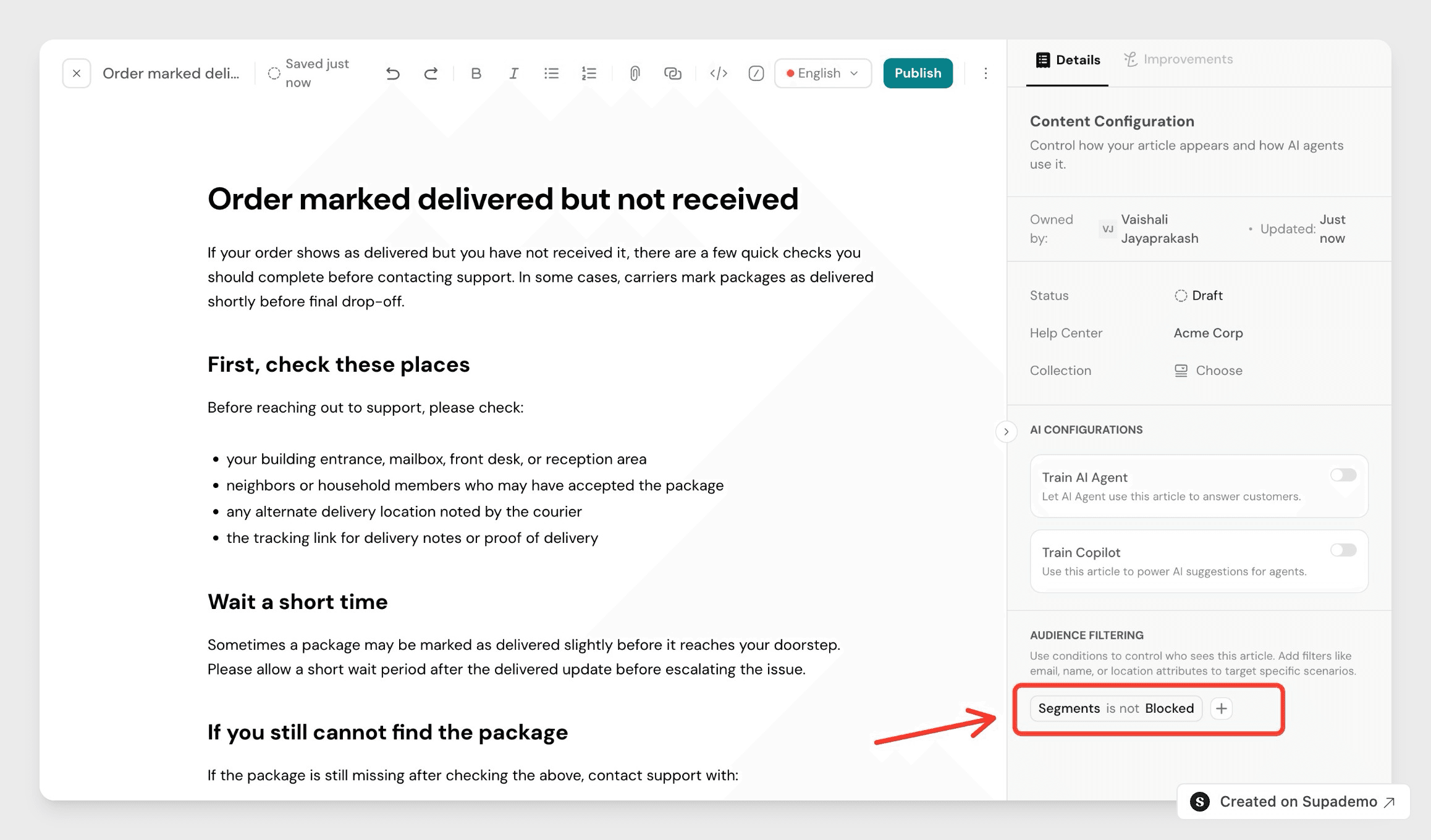Close the article editor with X button

77,73
